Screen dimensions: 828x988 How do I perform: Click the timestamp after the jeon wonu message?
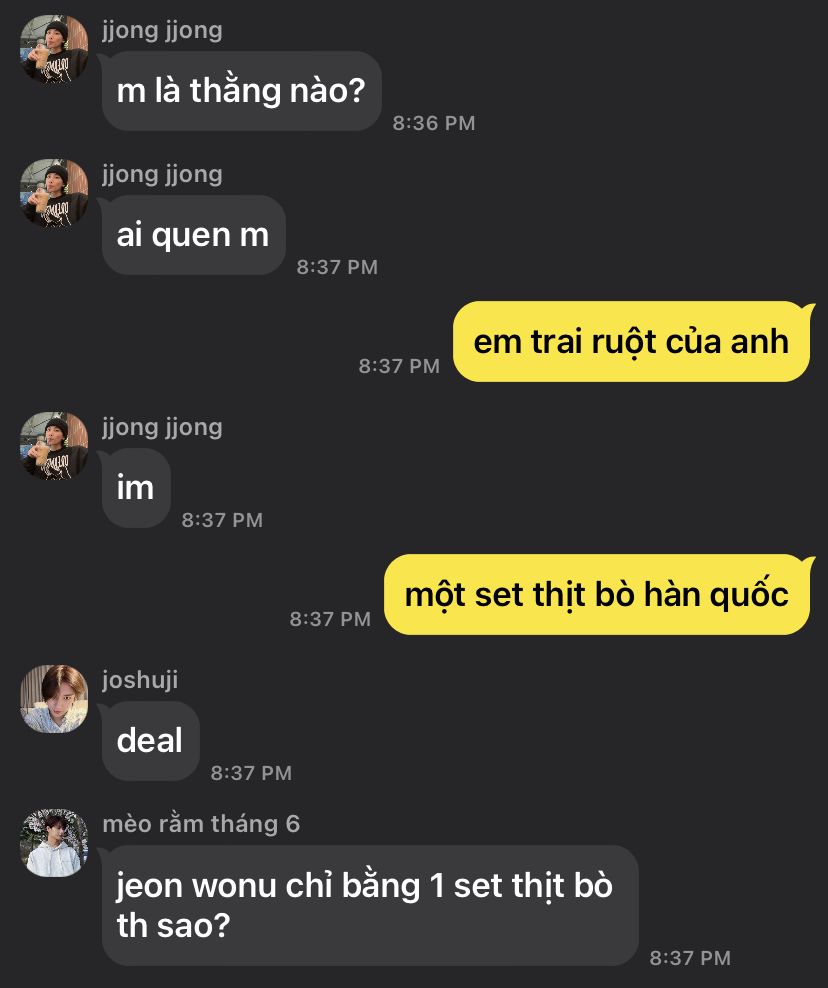(x=690, y=958)
